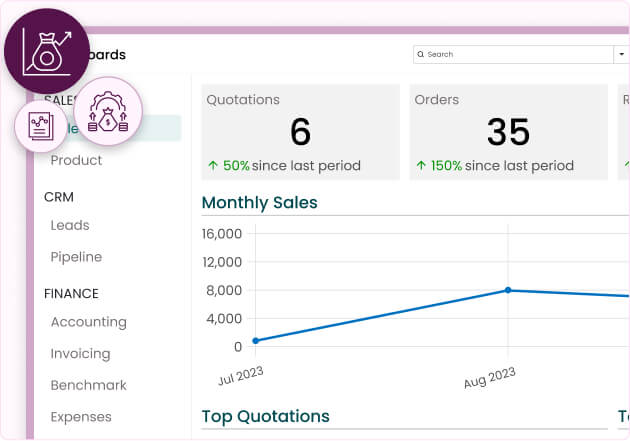
Task: Click the magnifier icon in search box
Action: coord(421,54)
